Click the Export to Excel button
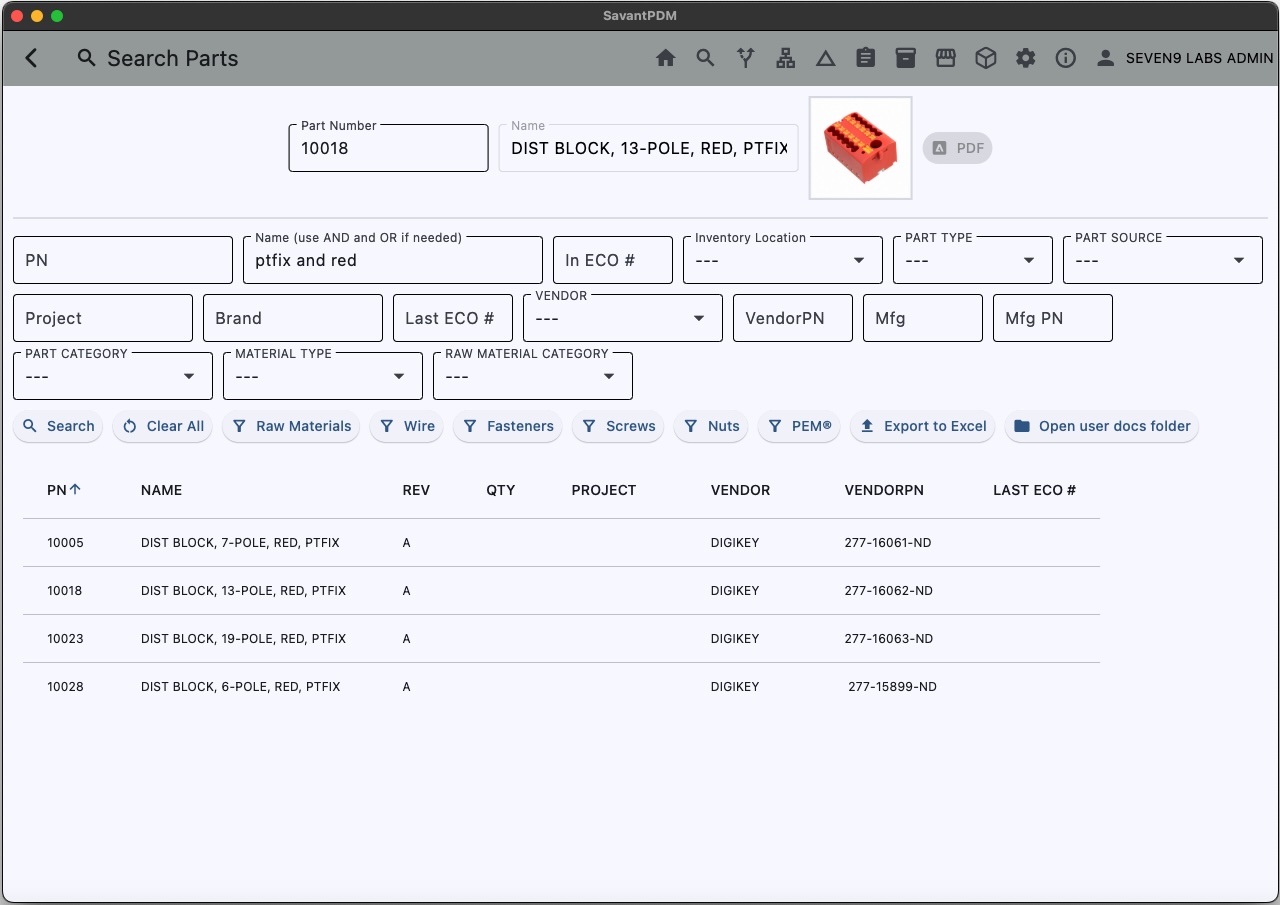This screenshot has height=905, width=1280. click(x=923, y=426)
